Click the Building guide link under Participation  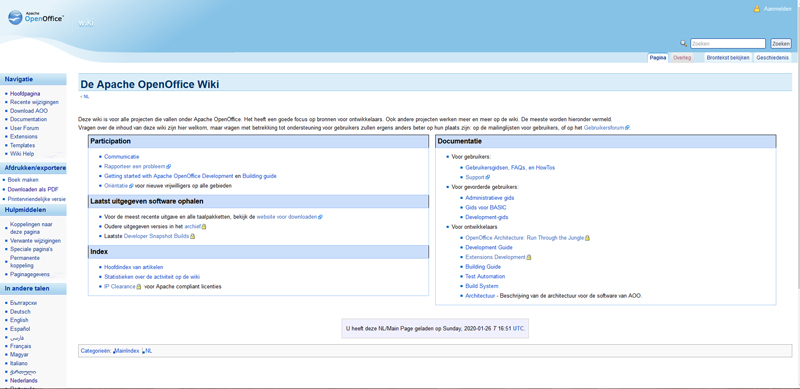tap(259, 176)
